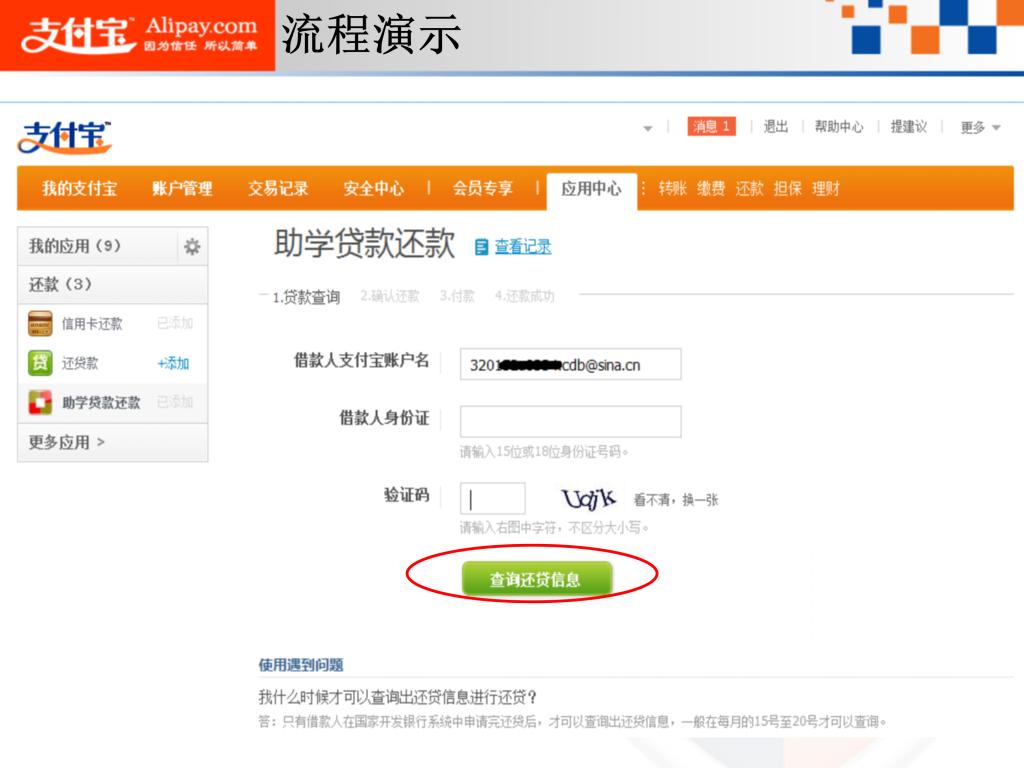Image resolution: width=1024 pixels, height=768 pixels.
Task: Click the 看不清，换一张 link
Action: [675, 500]
